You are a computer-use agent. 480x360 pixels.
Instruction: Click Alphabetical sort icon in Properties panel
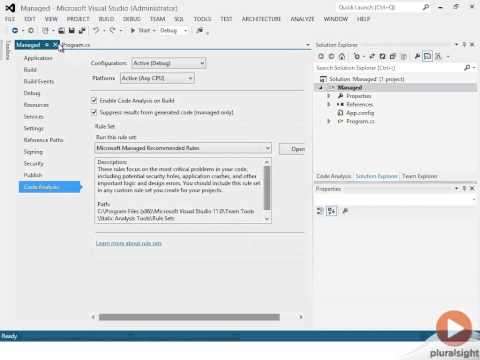pyautogui.click(x=331, y=211)
